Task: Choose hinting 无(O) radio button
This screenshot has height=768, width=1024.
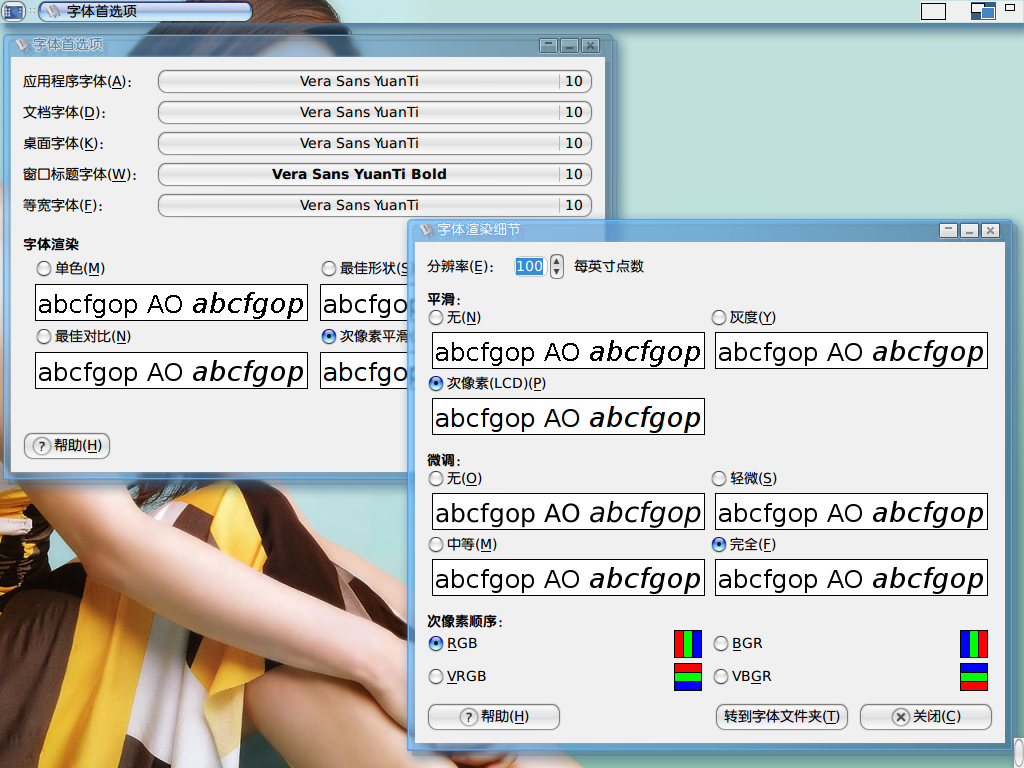Action: [x=436, y=479]
